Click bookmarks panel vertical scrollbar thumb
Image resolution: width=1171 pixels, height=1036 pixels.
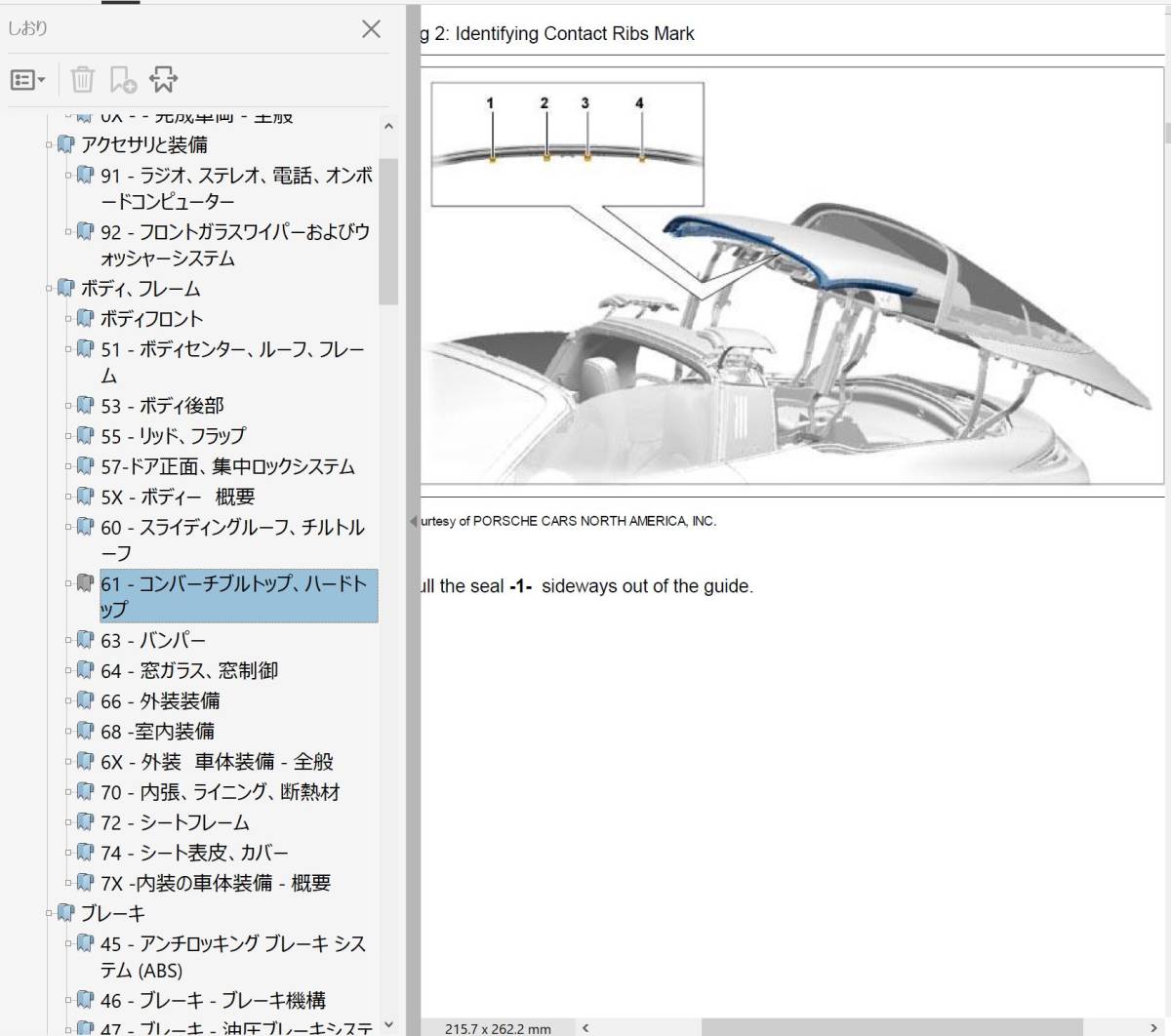[x=388, y=231]
